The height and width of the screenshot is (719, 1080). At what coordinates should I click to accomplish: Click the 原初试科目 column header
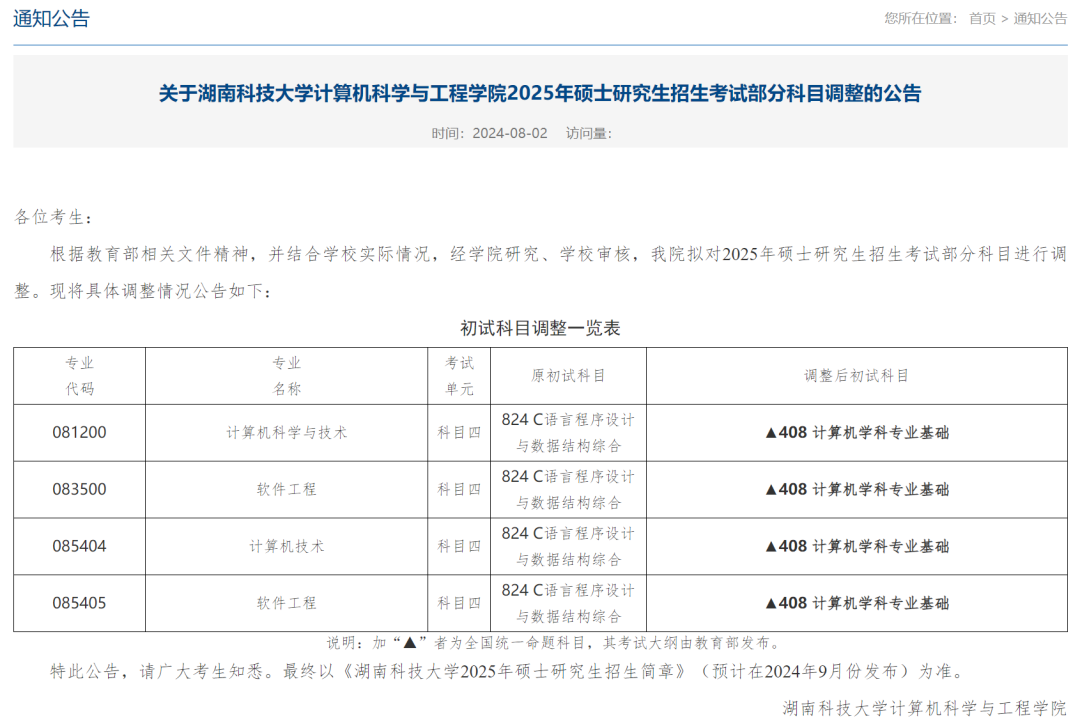point(568,375)
